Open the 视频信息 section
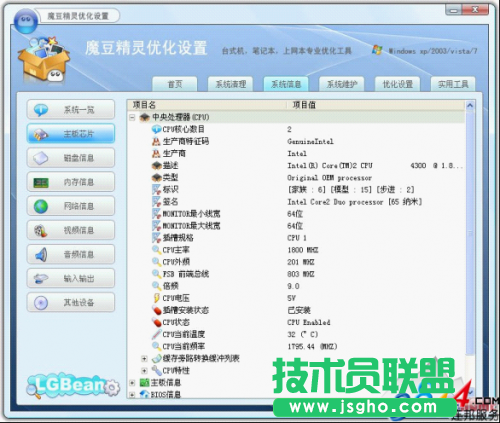This screenshot has width=500, height=423. point(71,230)
